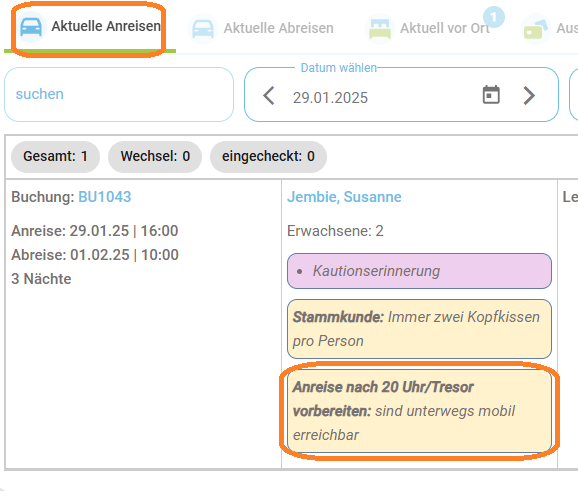Click the date field showing 29.01.2025
The height and width of the screenshot is (491, 578).
click(330, 98)
